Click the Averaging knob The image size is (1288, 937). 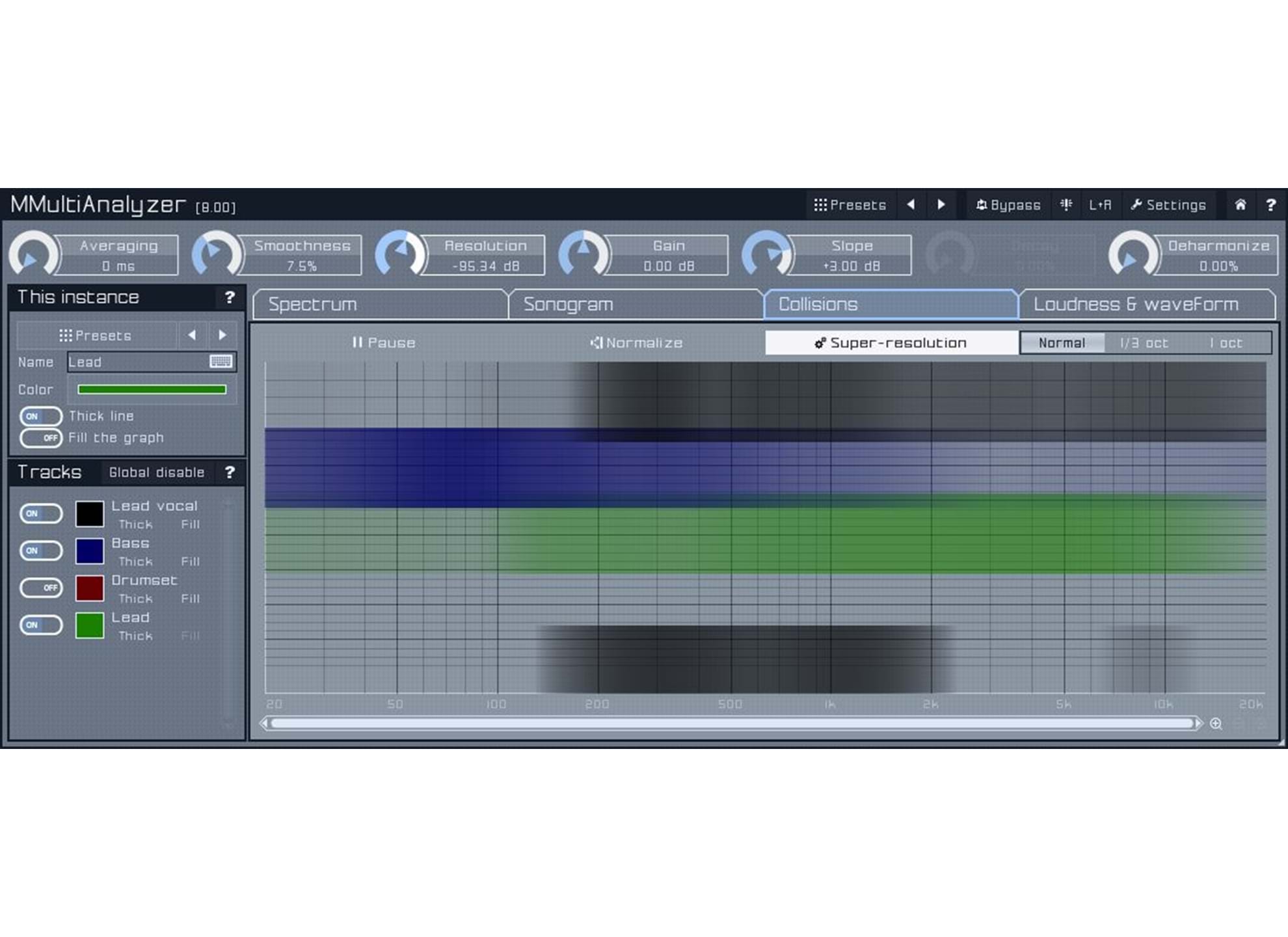pyautogui.click(x=33, y=254)
